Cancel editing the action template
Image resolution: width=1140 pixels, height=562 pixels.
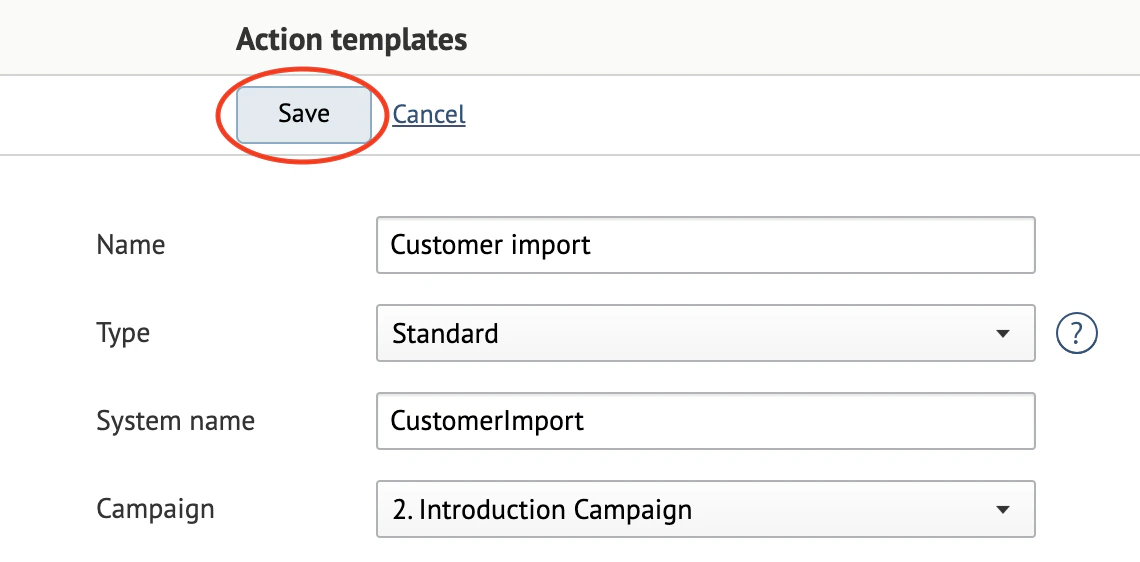coord(429,114)
